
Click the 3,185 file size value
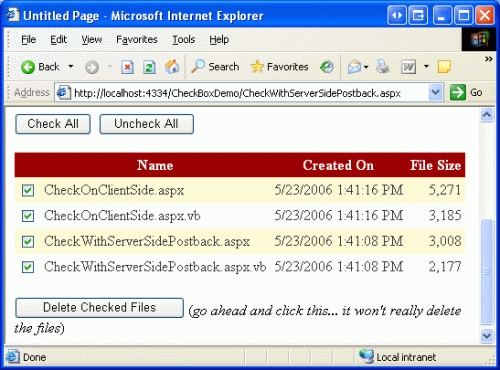[445, 216]
